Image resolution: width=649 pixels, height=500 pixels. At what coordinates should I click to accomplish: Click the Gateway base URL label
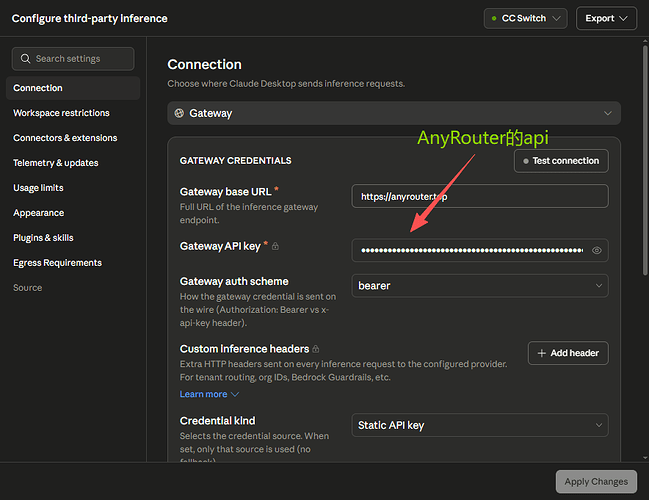coord(226,192)
